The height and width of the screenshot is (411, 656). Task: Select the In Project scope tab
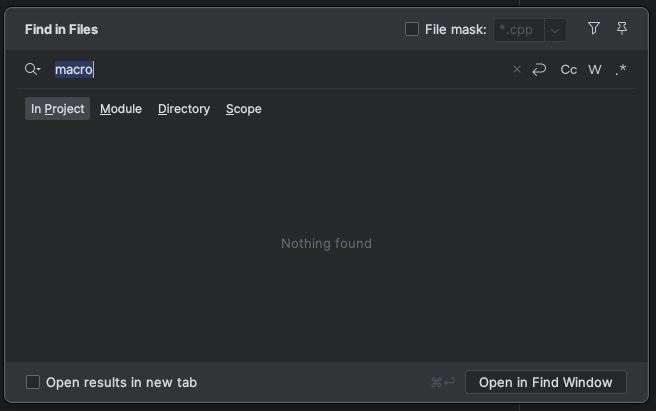tap(57, 109)
